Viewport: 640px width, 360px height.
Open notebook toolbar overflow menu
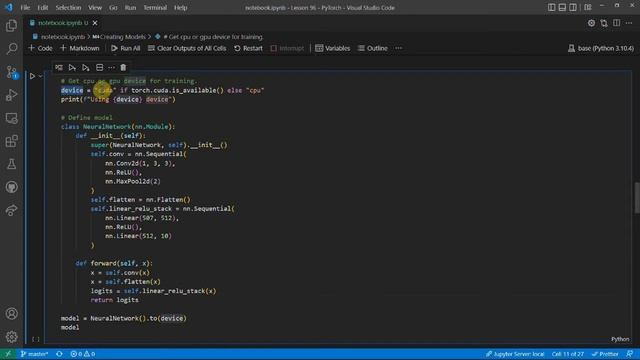coord(398,48)
